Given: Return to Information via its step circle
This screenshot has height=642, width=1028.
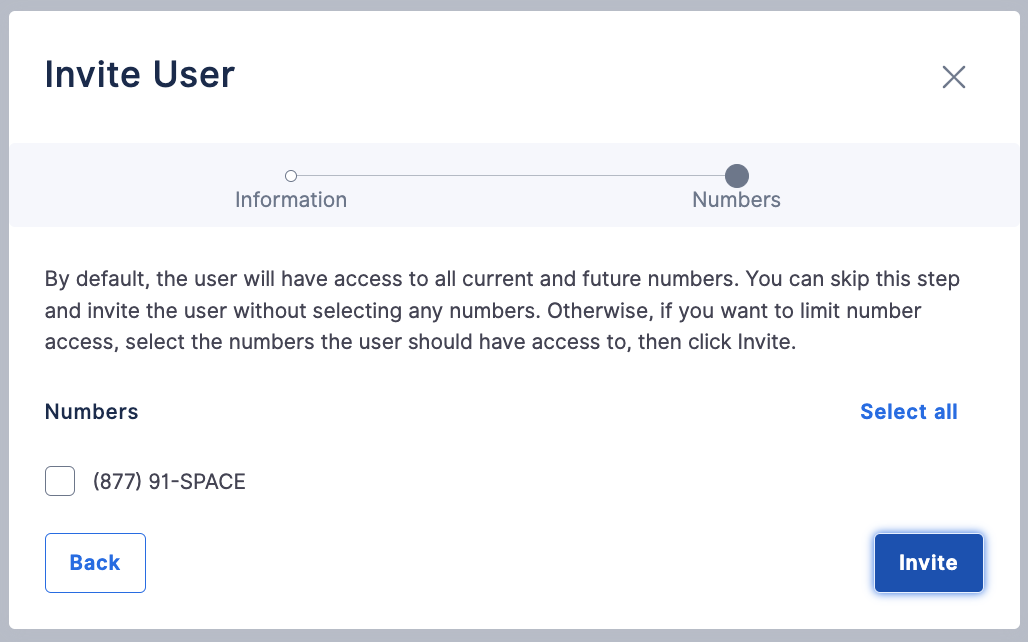Looking at the screenshot, I should (291, 176).
